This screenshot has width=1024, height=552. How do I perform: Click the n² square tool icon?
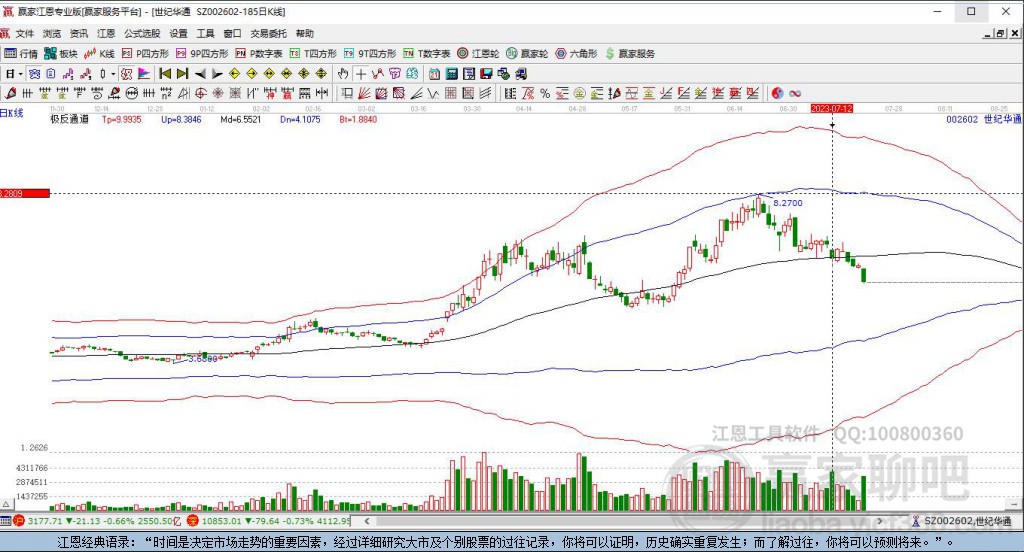[167, 93]
